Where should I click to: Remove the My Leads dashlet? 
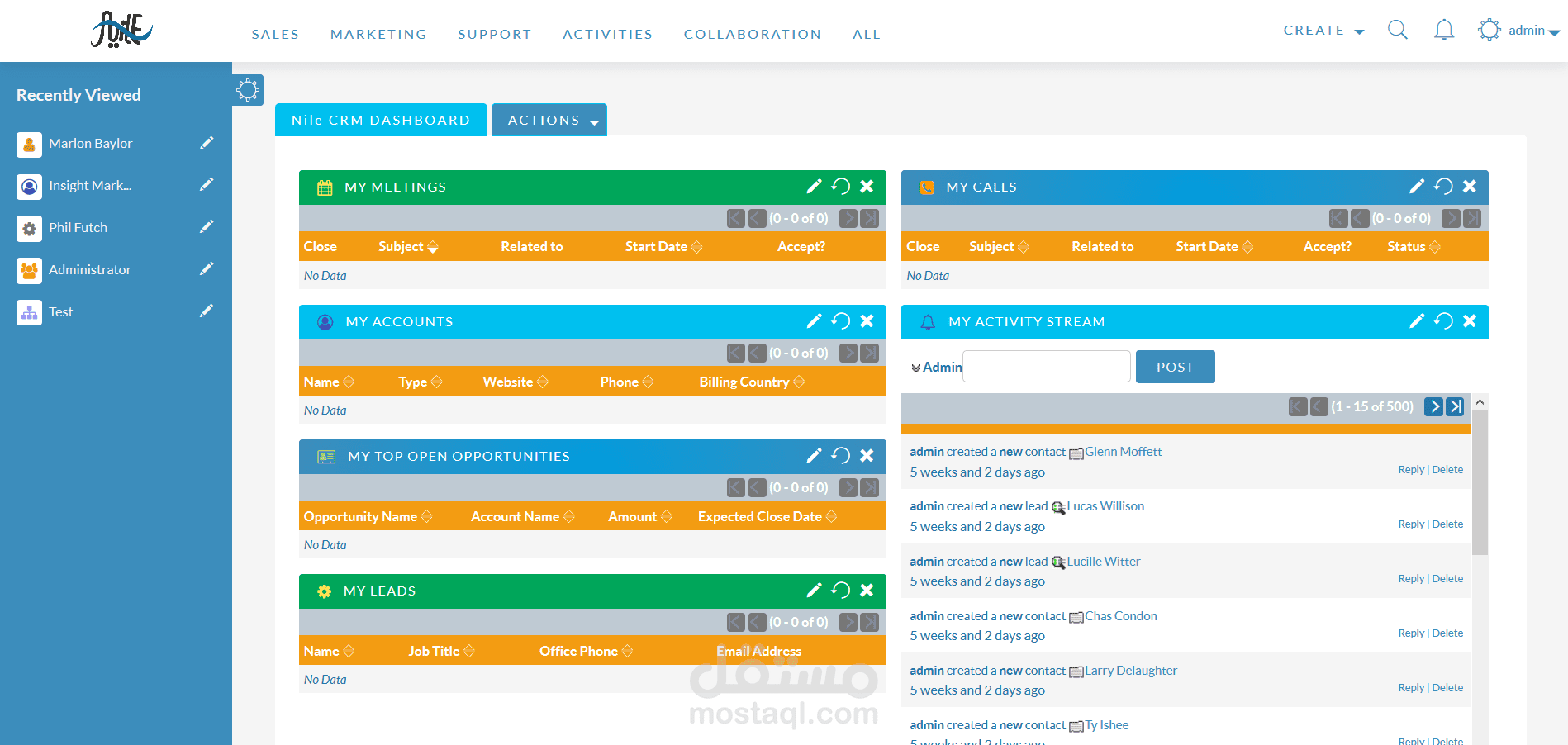867,590
